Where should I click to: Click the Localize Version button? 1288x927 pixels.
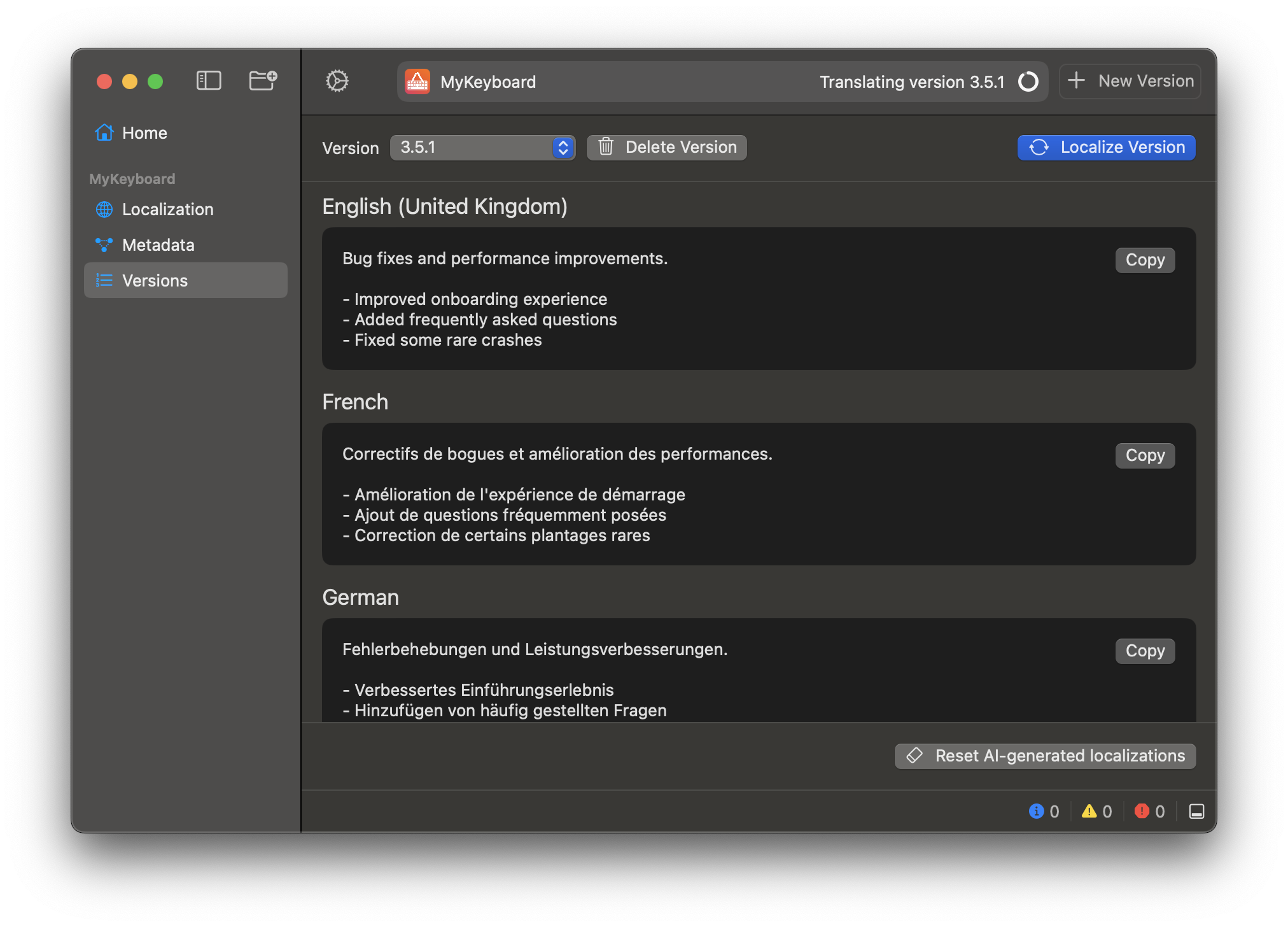1106,148
